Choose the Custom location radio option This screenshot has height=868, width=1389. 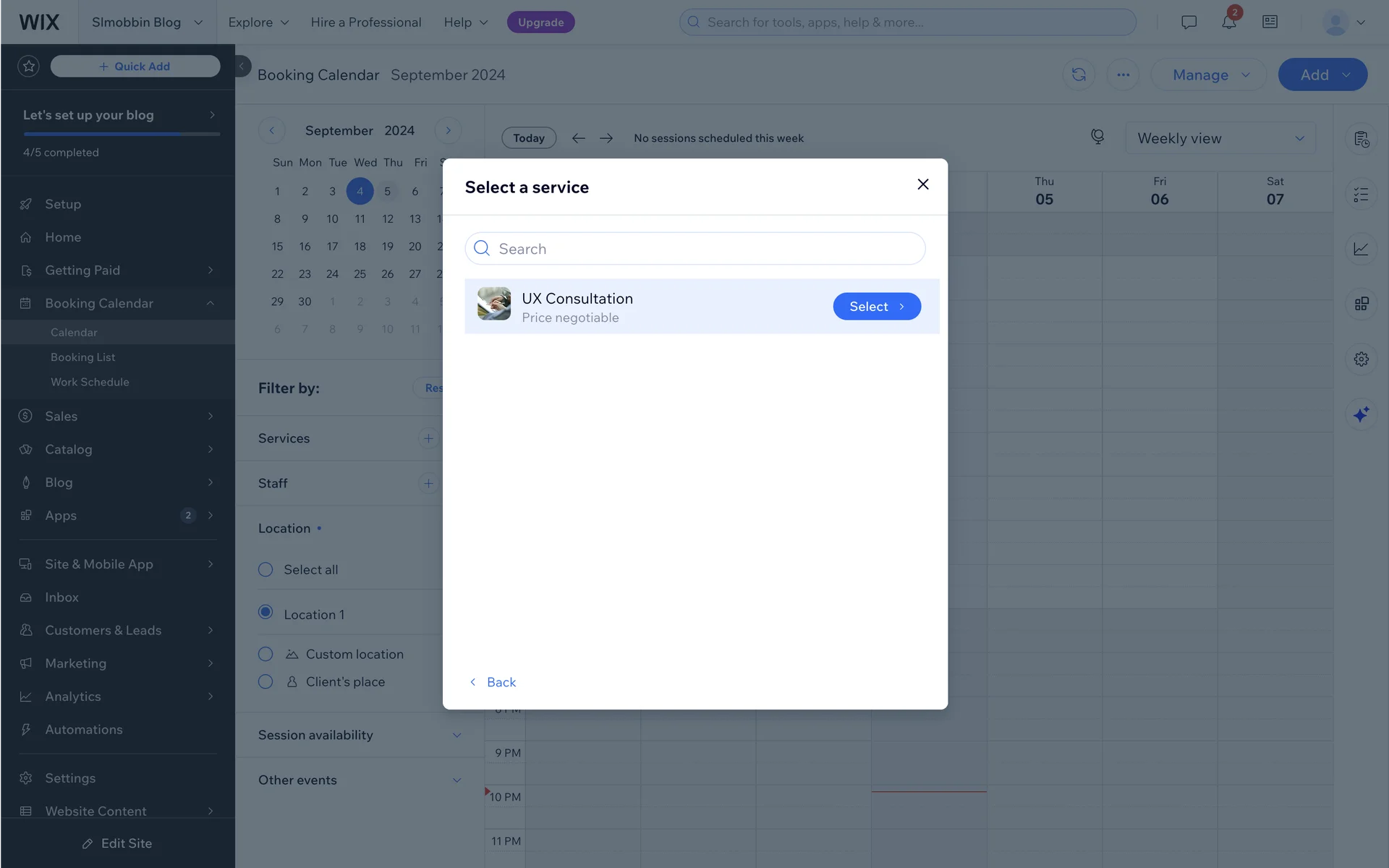pyautogui.click(x=266, y=655)
